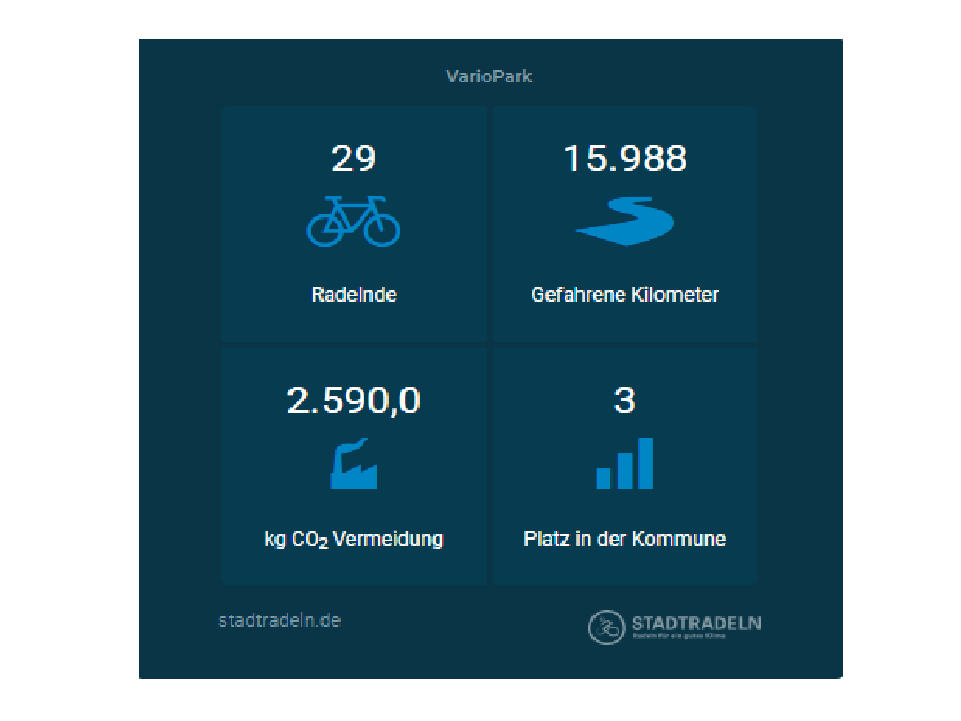
Task: Click the shortest bar of the ranking icon
Action: (x=603, y=477)
